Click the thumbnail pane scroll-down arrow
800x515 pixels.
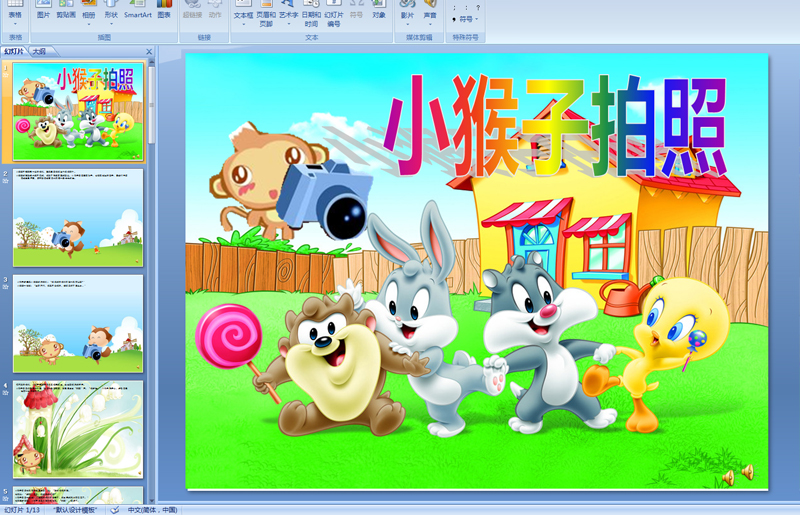pyautogui.click(x=152, y=501)
